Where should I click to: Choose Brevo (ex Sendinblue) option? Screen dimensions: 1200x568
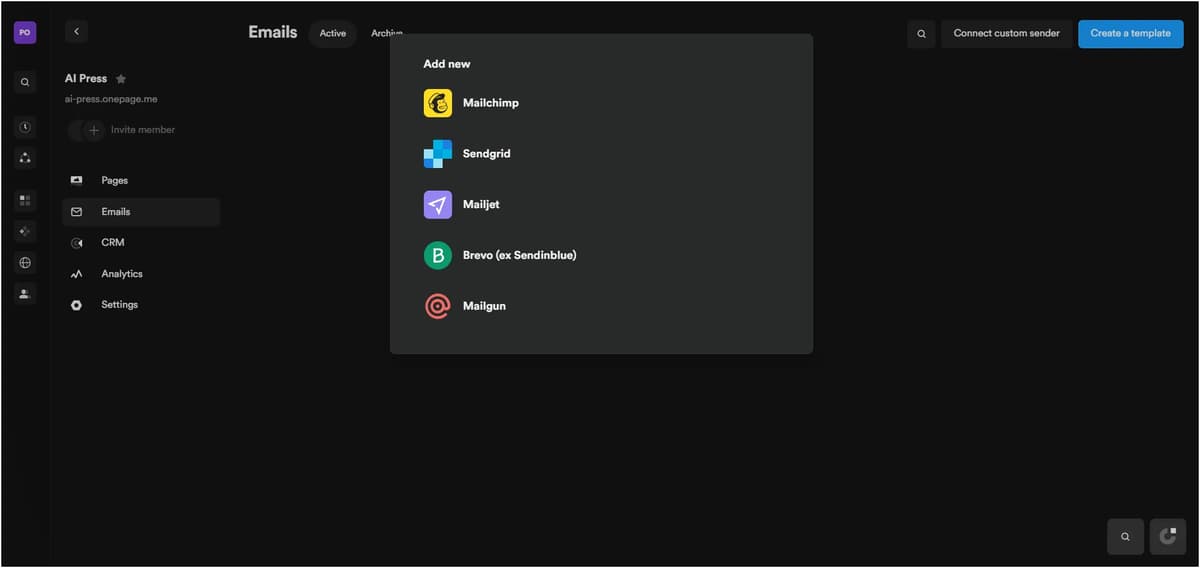(520, 256)
